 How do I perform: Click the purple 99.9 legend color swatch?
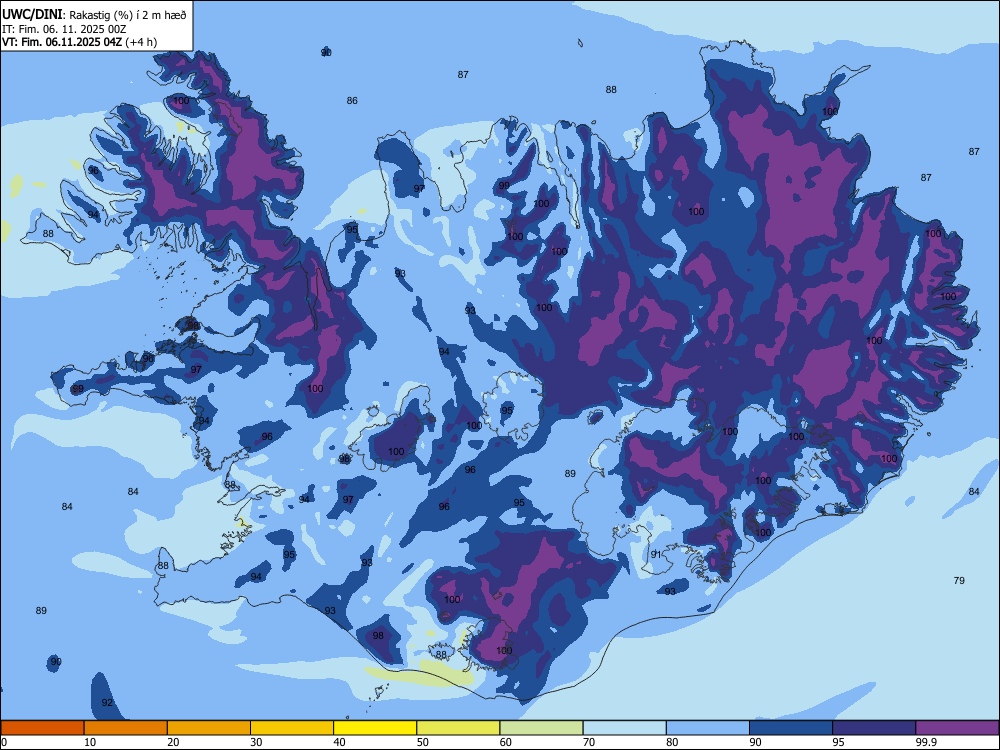click(x=957, y=728)
